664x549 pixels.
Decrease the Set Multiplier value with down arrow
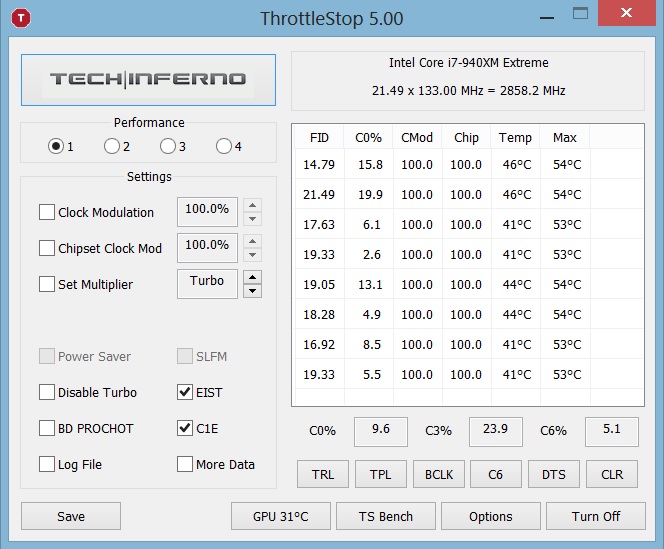(252, 291)
